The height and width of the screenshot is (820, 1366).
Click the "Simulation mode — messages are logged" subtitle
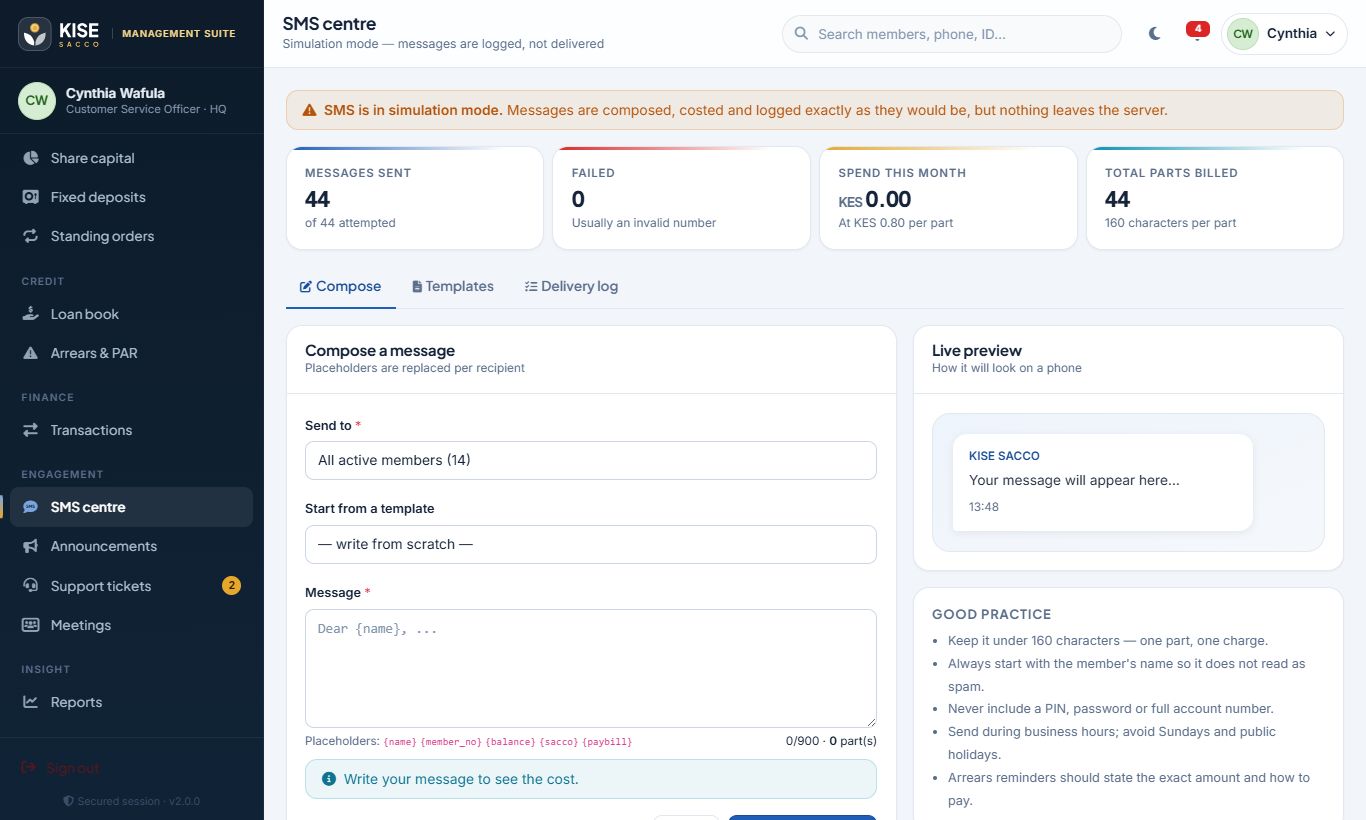(443, 44)
